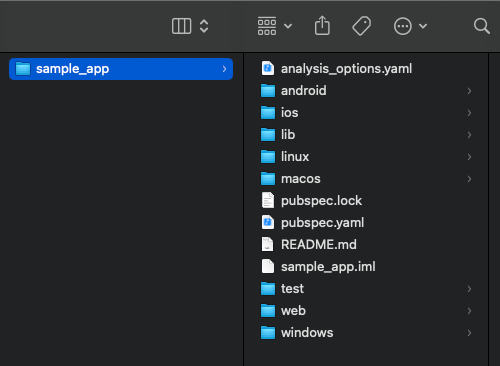This screenshot has height=366, width=500.
Task: Expand ios folder via its chevron
Action: click(x=469, y=113)
